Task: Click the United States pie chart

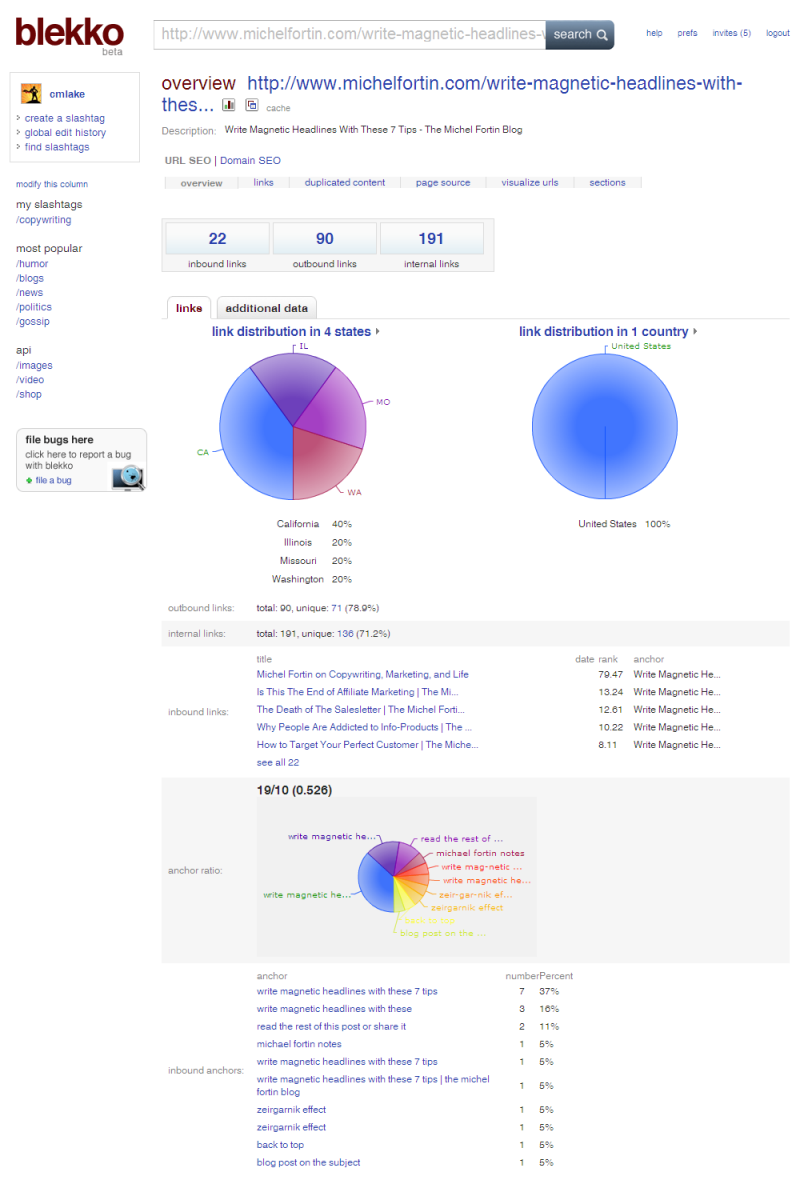Action: point(605,426)
